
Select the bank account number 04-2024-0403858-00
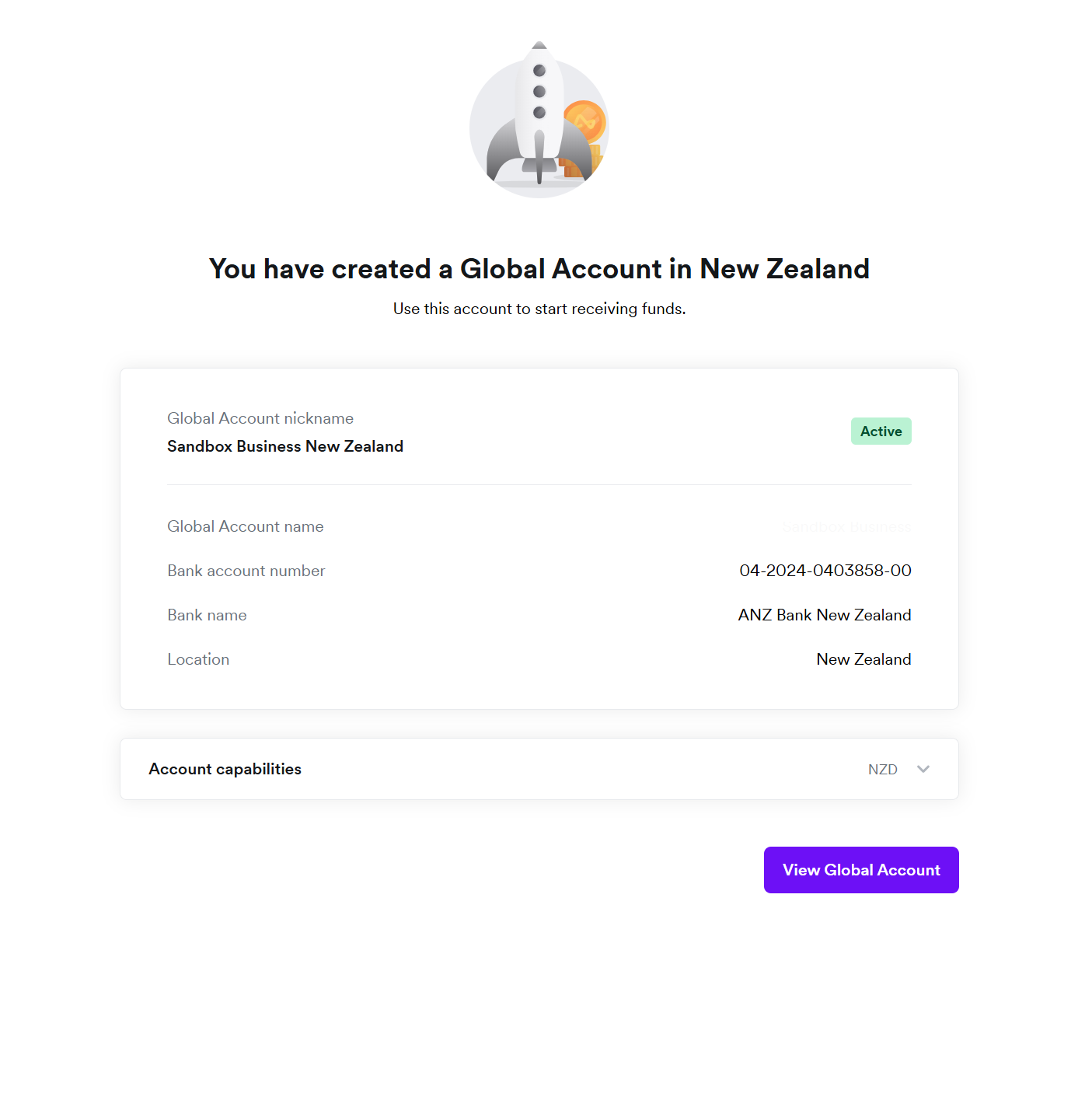[x=825, y=571]
